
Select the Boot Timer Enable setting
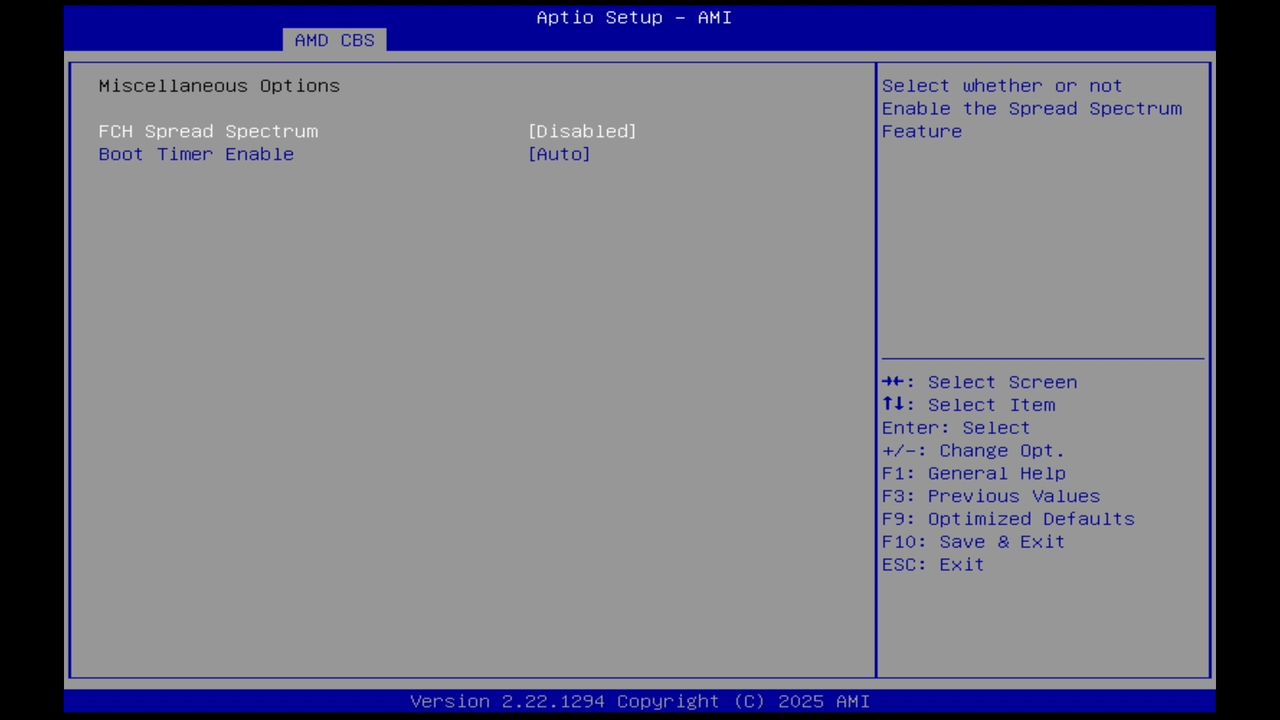(x=196, y=154)
